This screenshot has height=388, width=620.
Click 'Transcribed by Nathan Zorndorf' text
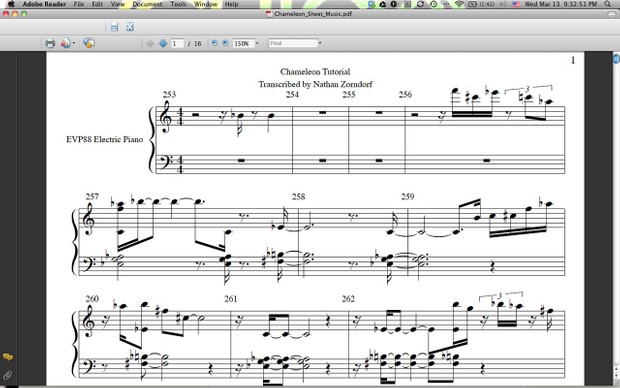(315, 84)
